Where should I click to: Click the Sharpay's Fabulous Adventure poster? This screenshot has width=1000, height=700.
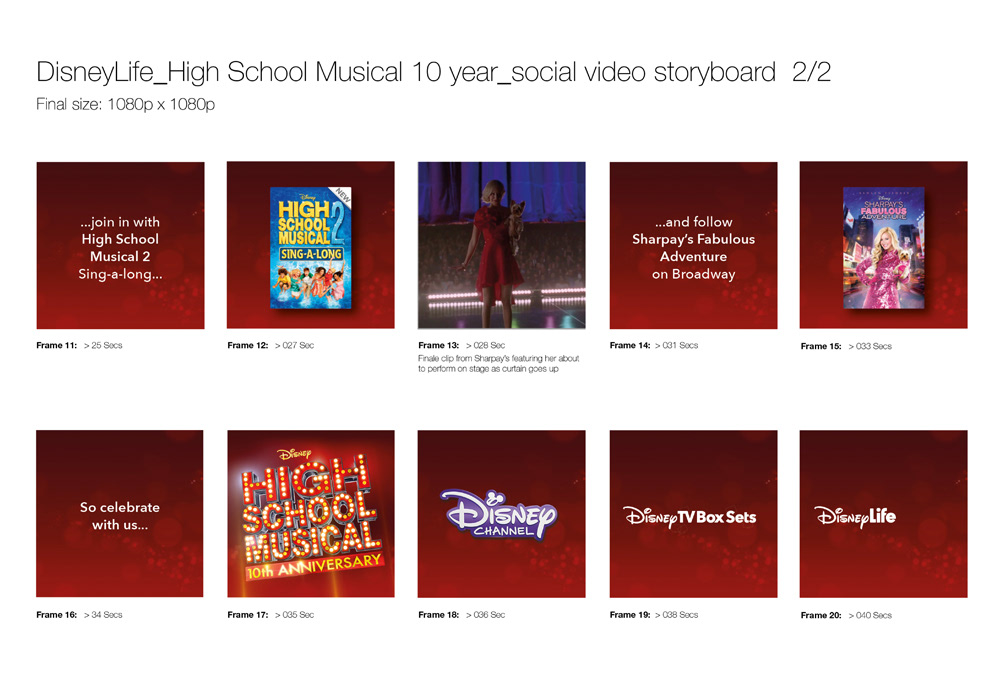(x=883, y=248)
